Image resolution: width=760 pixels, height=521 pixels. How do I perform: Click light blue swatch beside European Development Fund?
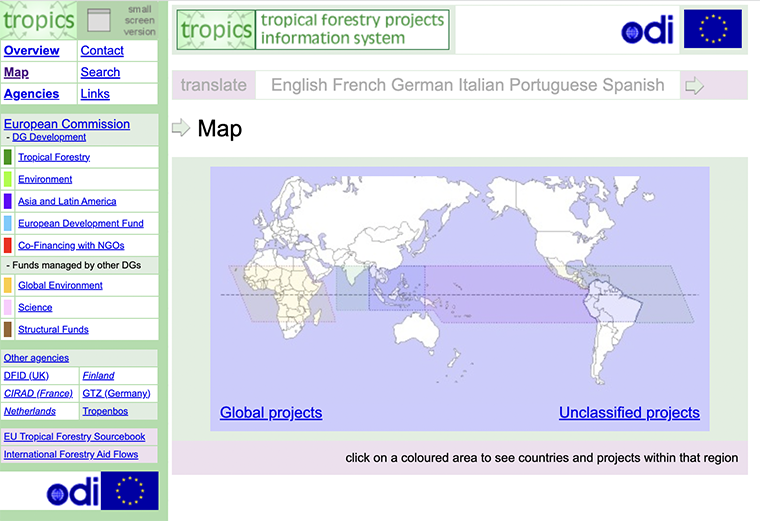(x=8, y=223)
